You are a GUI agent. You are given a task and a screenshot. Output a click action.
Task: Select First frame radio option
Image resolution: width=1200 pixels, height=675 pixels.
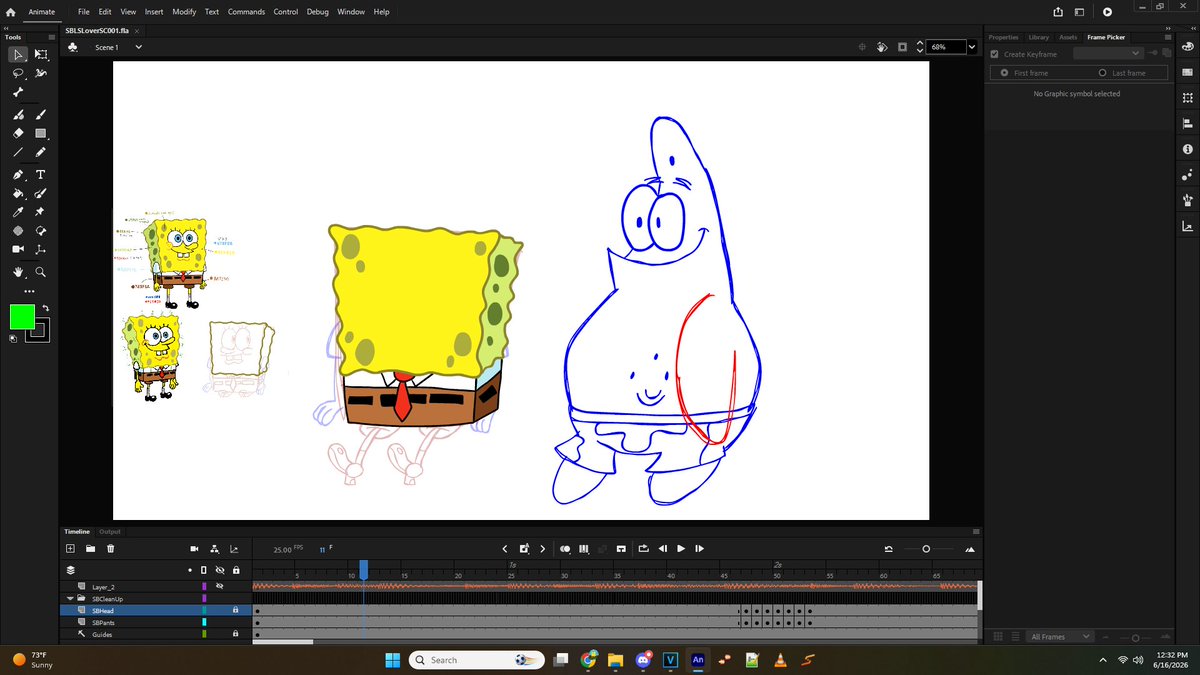pos(1004,73)
